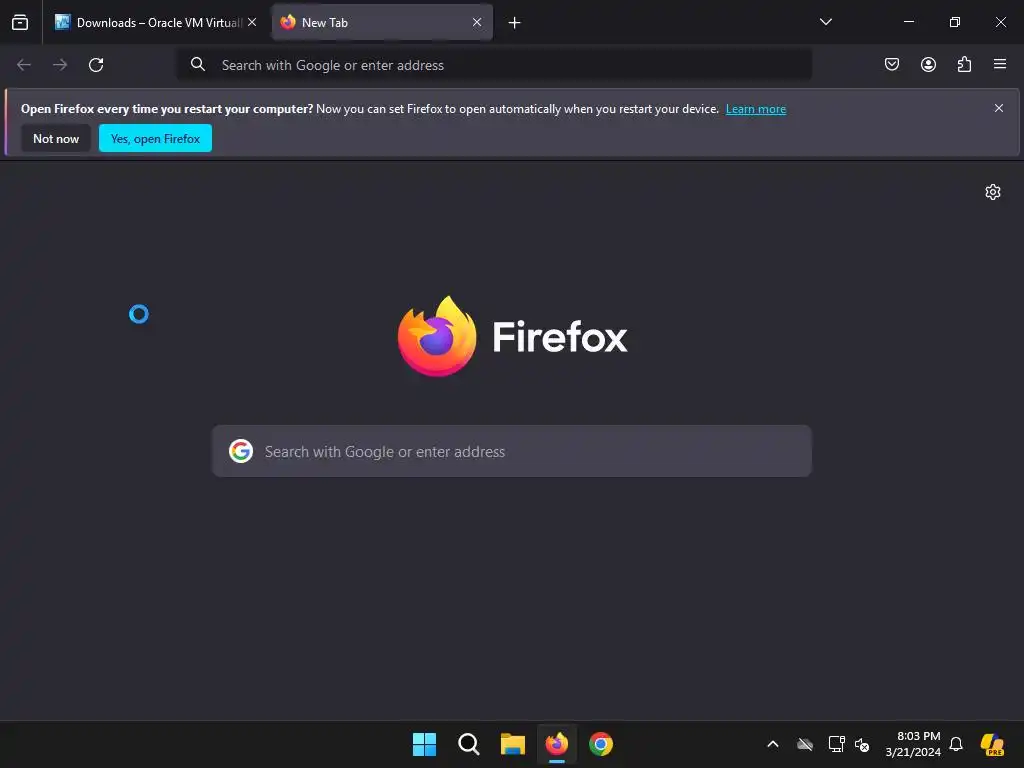Click the address bar magnifier icon
Screen dimensions: 1024x768
(198, 64)
